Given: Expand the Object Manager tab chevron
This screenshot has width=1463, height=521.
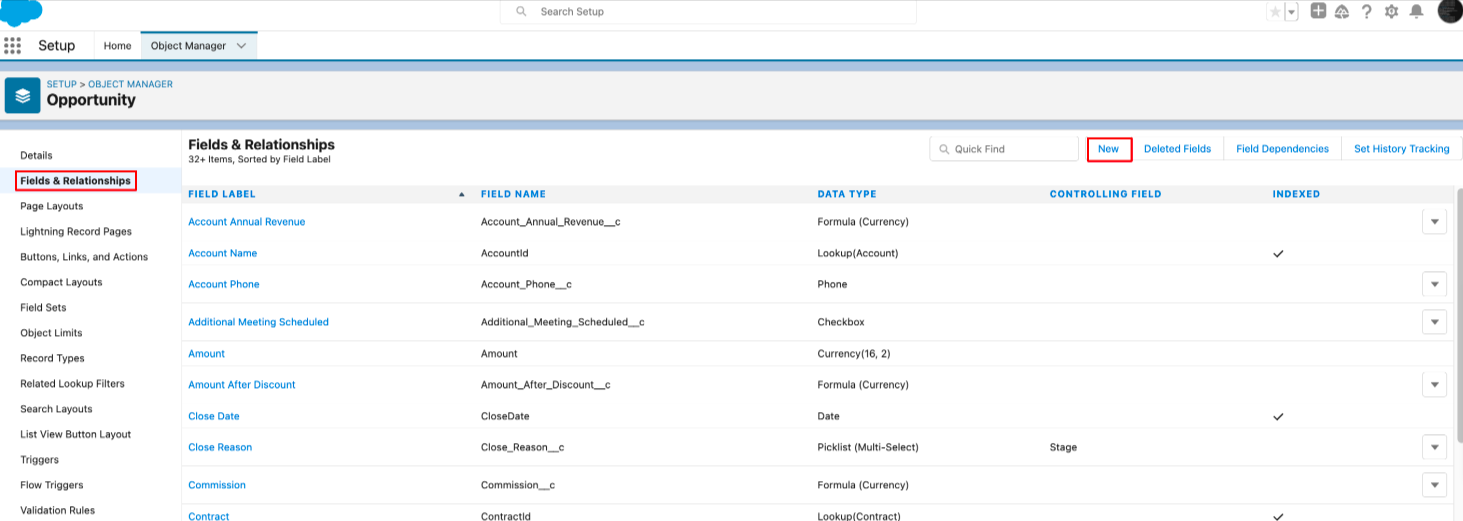Looking at the screenshot, I should tap(242, 46).
